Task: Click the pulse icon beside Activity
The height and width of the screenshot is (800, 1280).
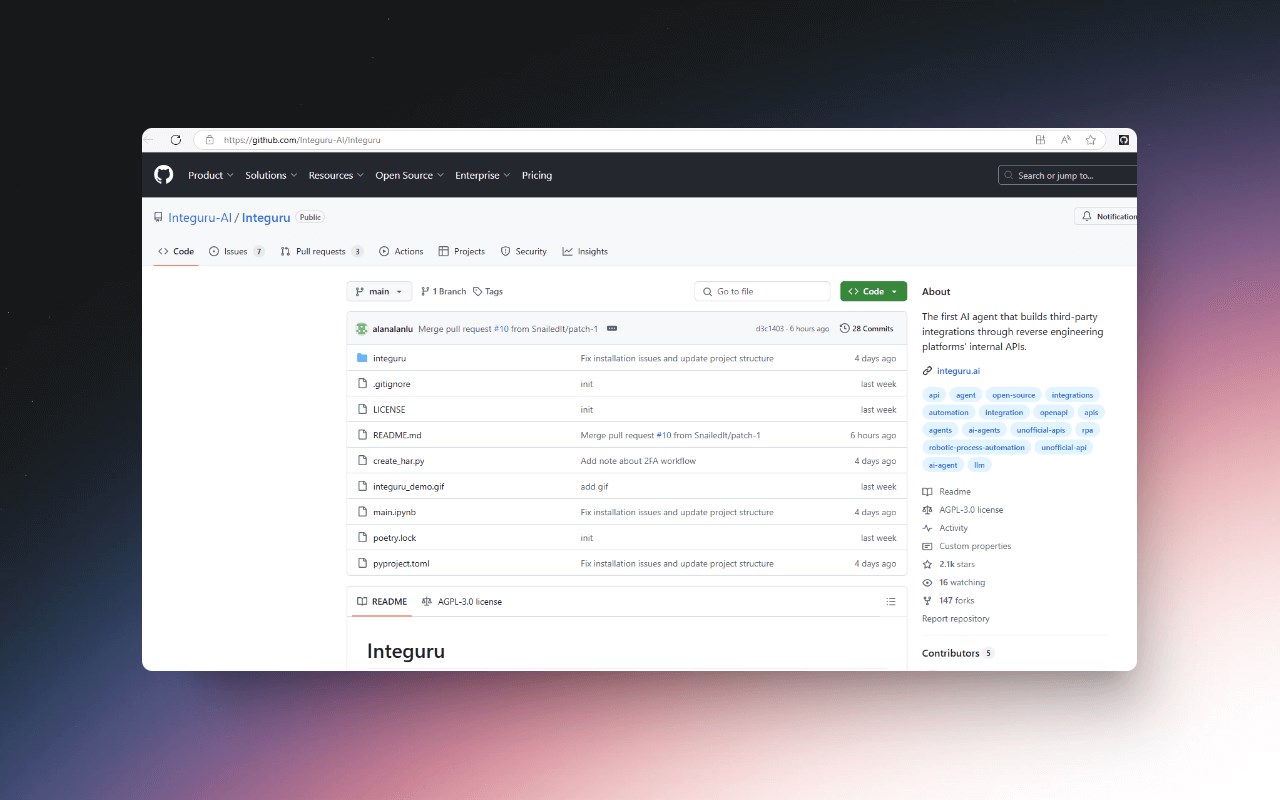Action: click(x=928, y=528)
